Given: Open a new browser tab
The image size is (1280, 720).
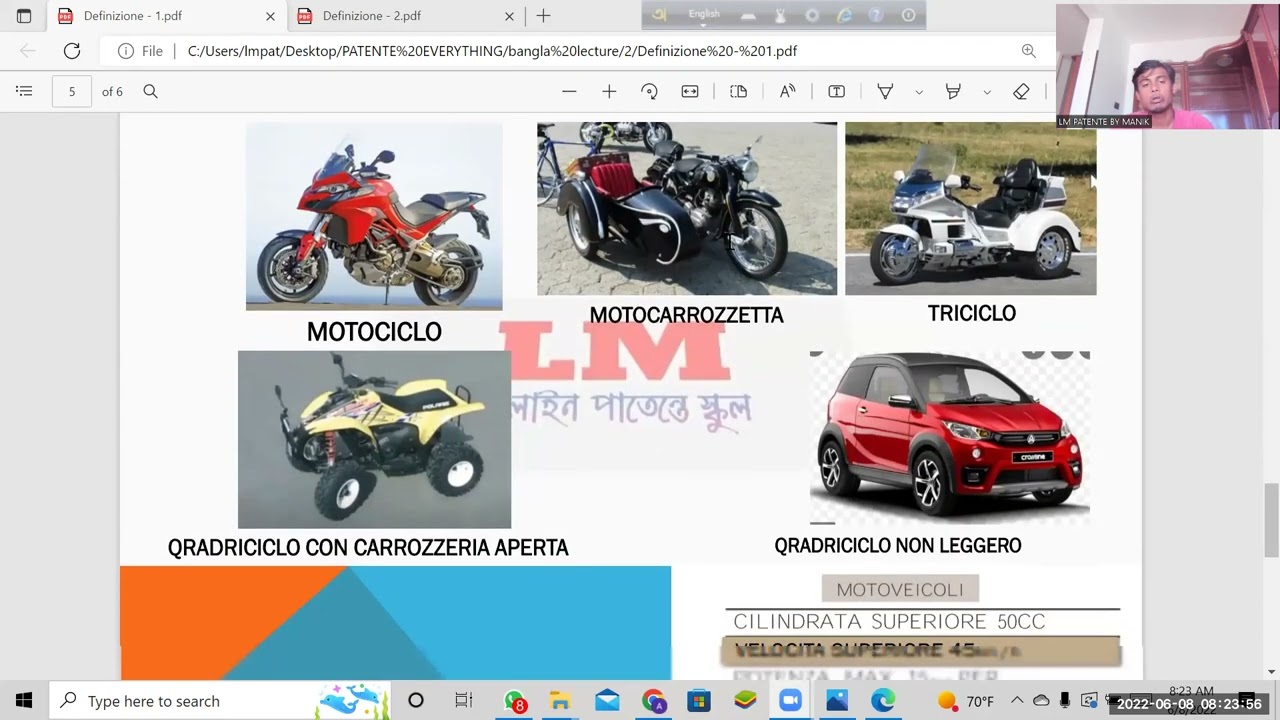Looking at the screenshot, I should (543, 16).
